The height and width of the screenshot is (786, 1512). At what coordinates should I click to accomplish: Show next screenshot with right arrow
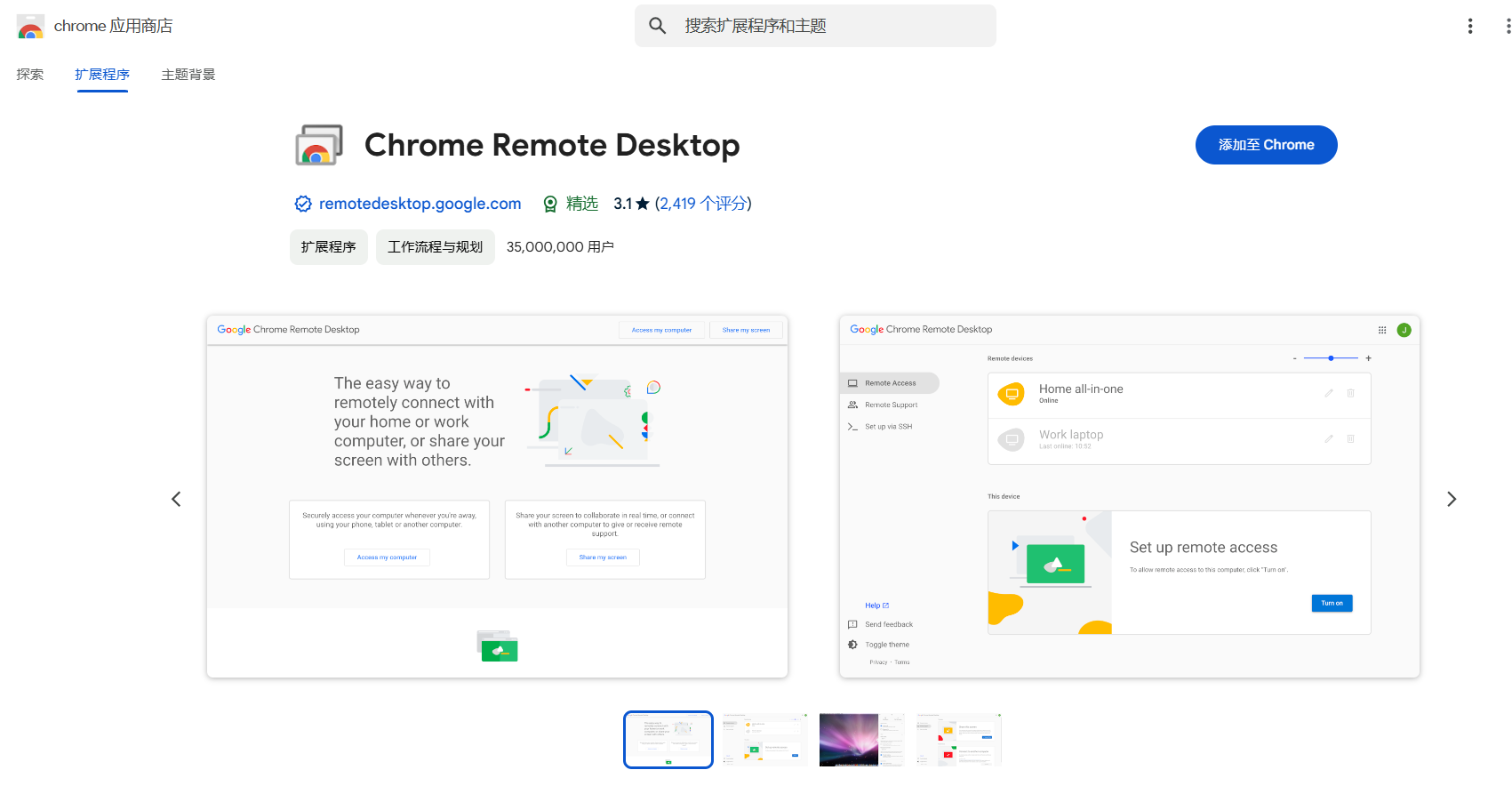[1452, 499]
